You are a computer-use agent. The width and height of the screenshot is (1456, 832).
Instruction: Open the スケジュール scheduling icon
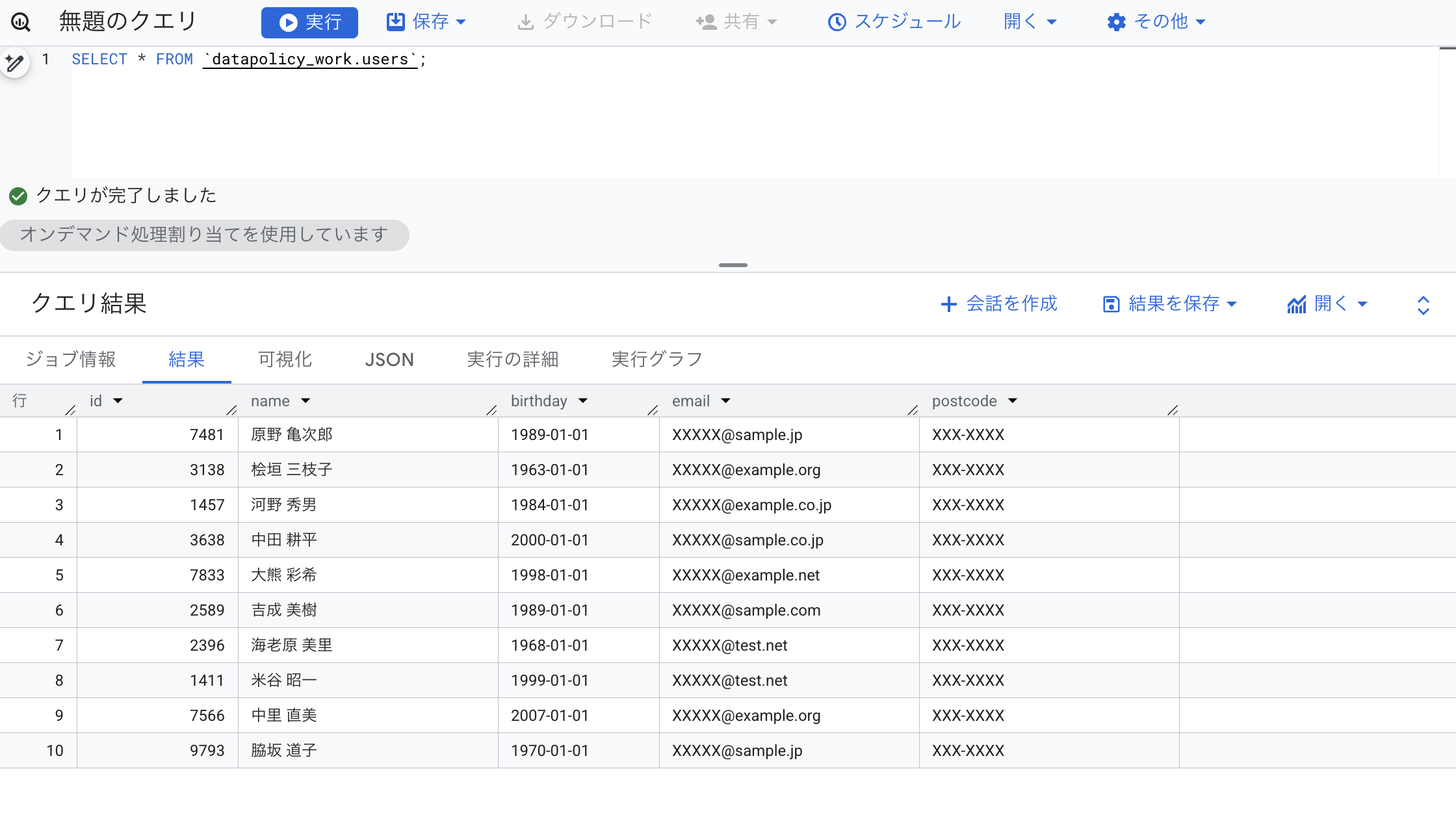pos(837,21)
